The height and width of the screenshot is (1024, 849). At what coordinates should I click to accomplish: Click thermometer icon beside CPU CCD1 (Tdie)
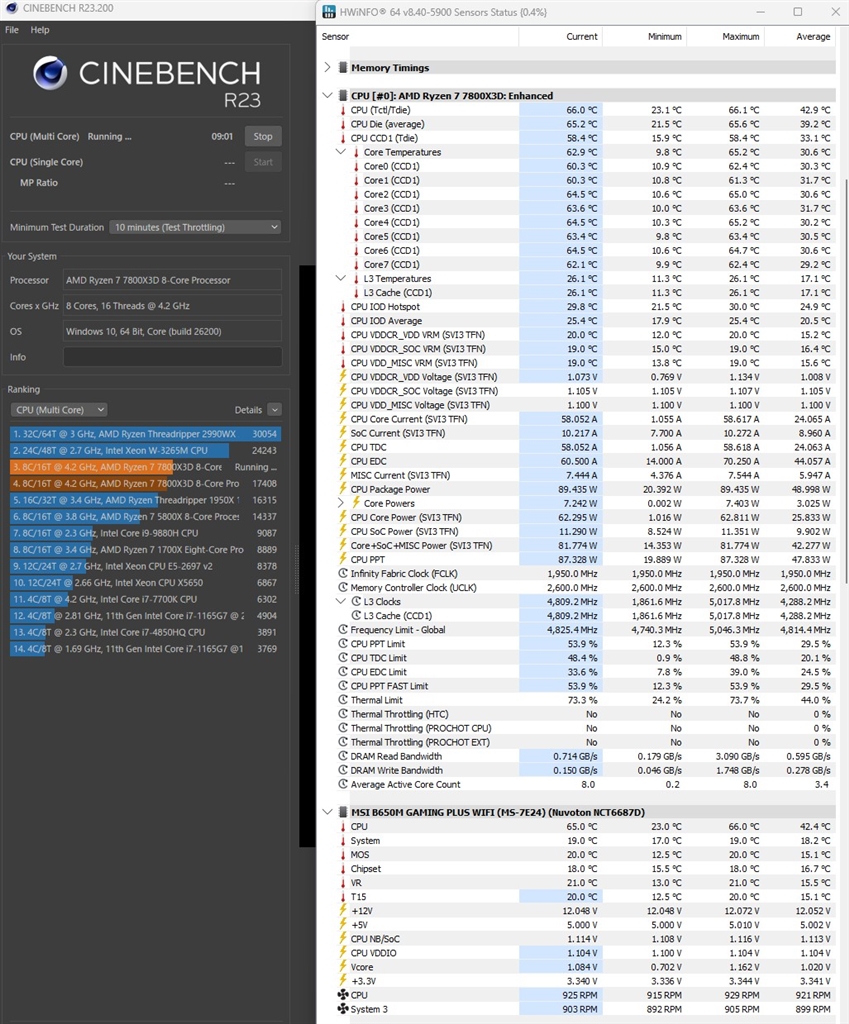click(x=343, y=138)
